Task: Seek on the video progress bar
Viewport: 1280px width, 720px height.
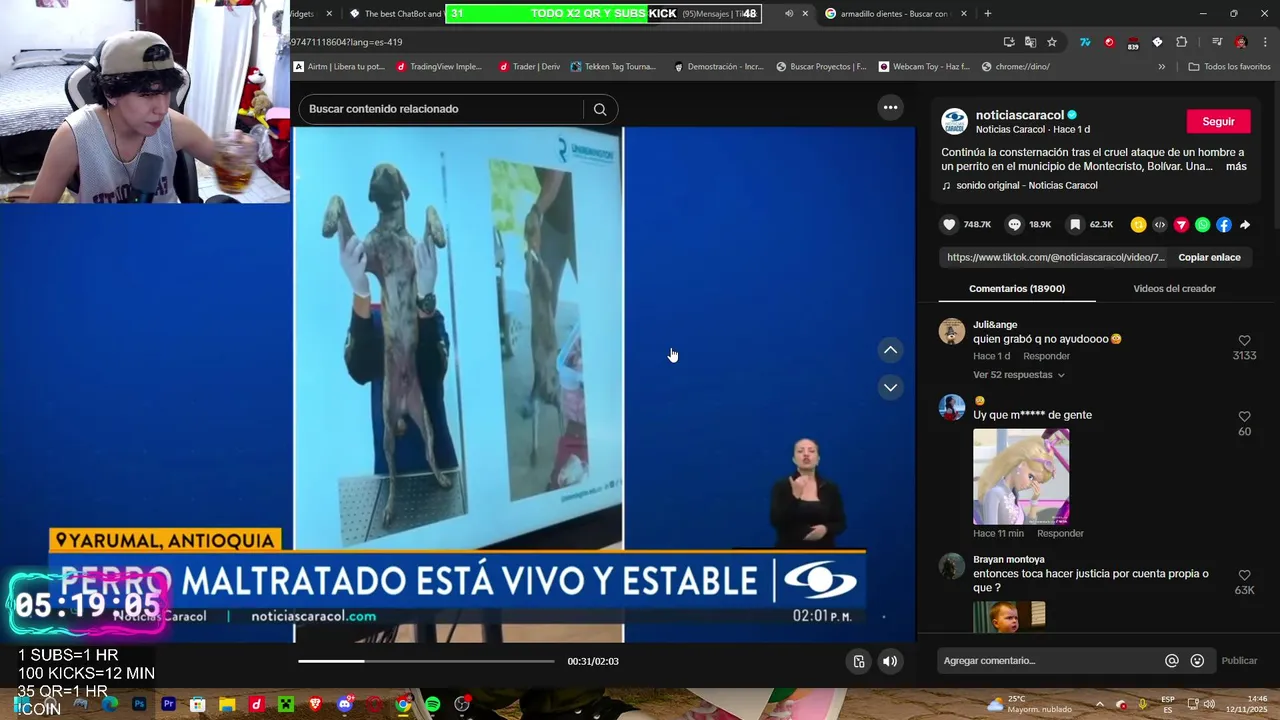Action: 426,661
